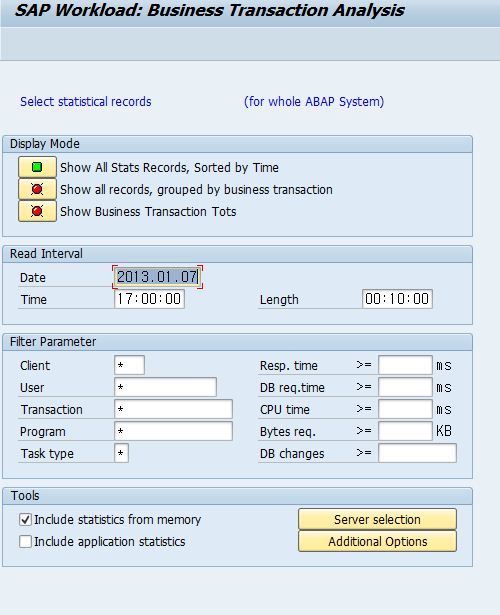Click the Bytes req. threshold field

[x=405, y=431]
